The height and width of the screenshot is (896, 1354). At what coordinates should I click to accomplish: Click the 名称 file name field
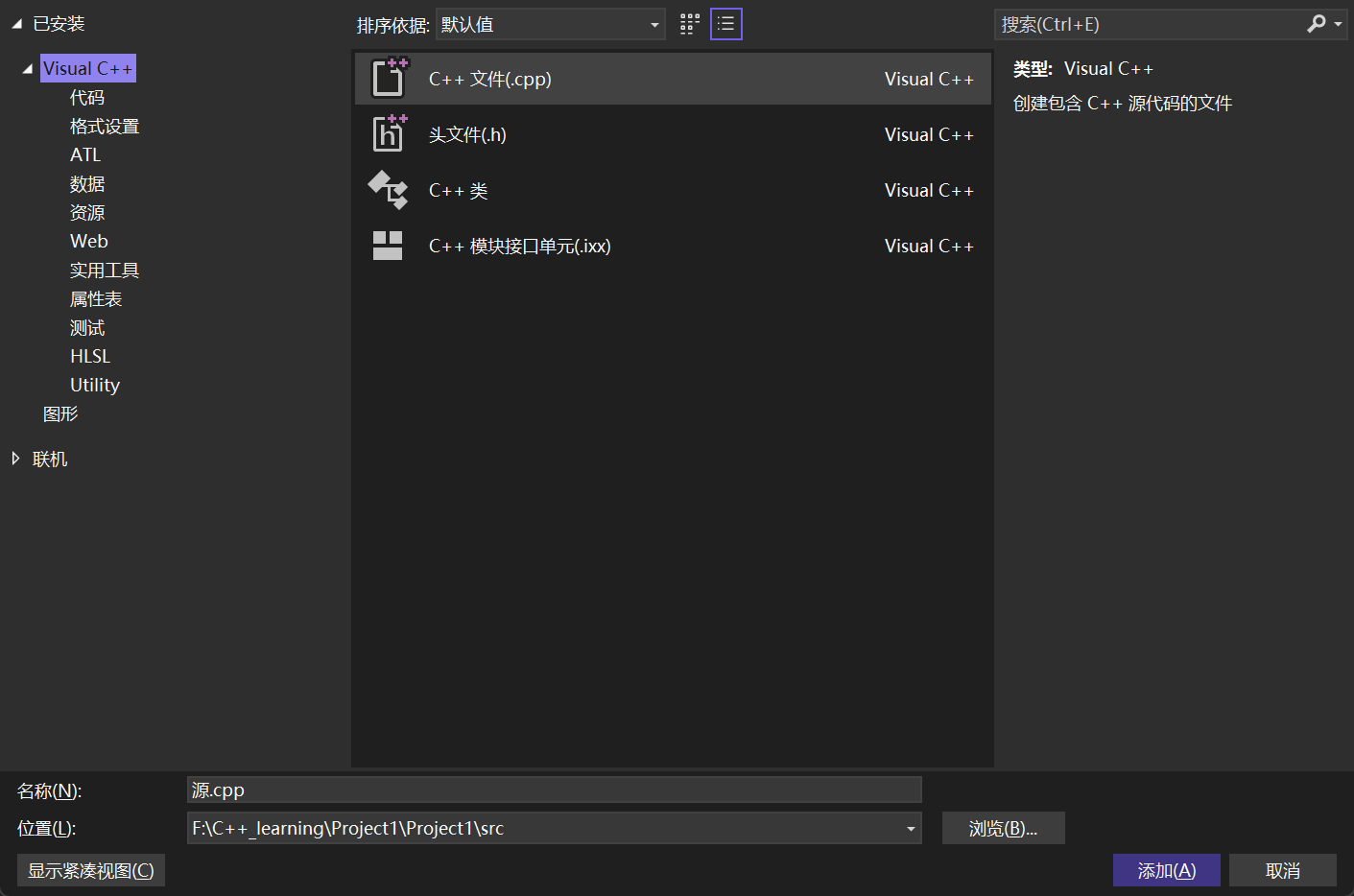[x=554, y=790]
